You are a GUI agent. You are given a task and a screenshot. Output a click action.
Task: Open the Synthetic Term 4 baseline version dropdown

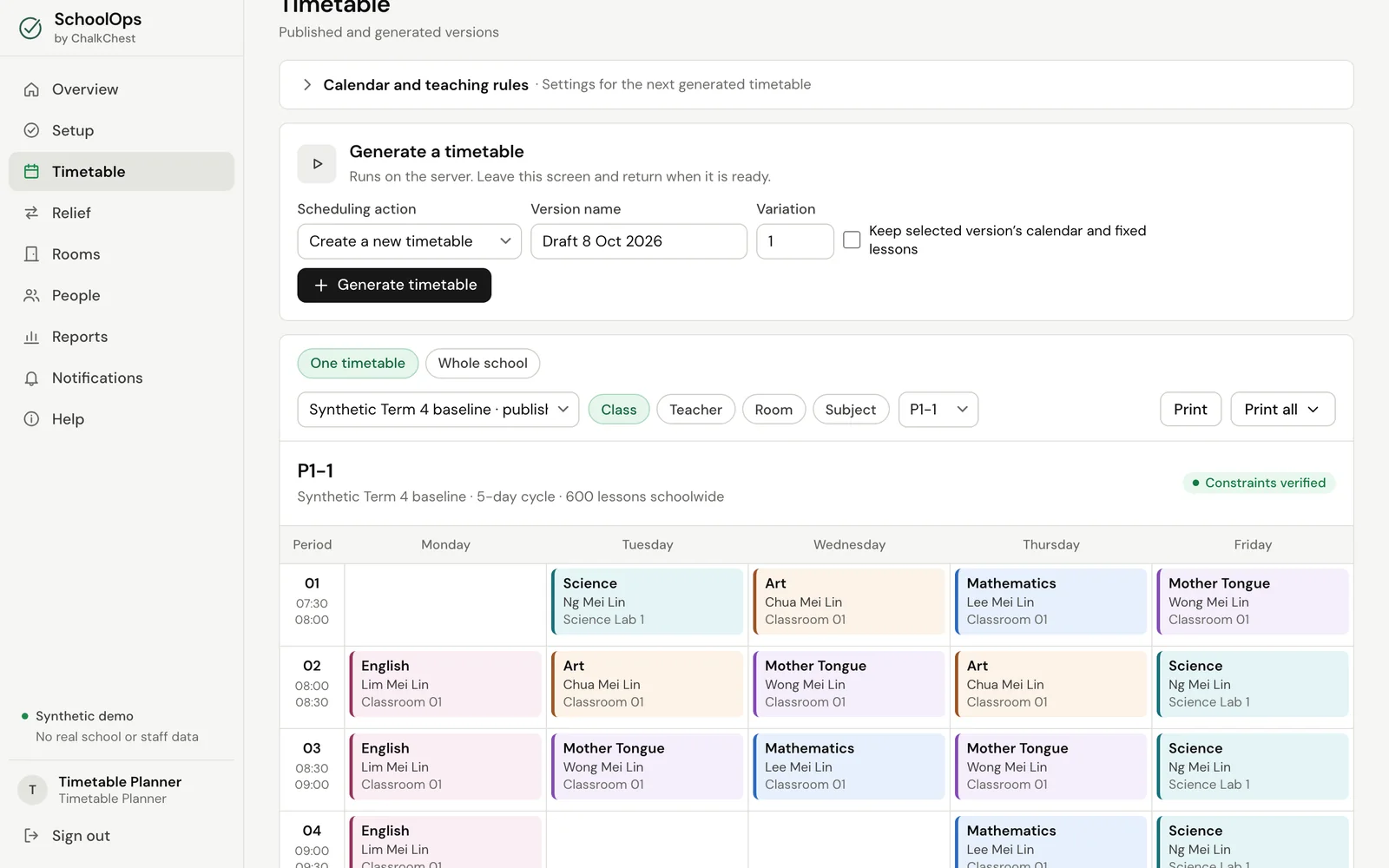[438, 410]
